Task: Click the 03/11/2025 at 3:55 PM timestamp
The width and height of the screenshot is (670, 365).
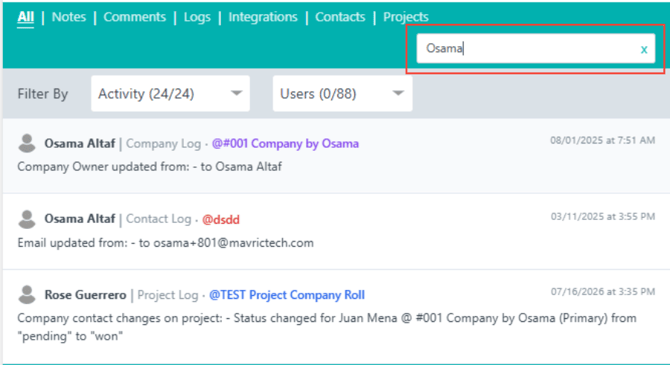Action: click(x=602, y=217)
